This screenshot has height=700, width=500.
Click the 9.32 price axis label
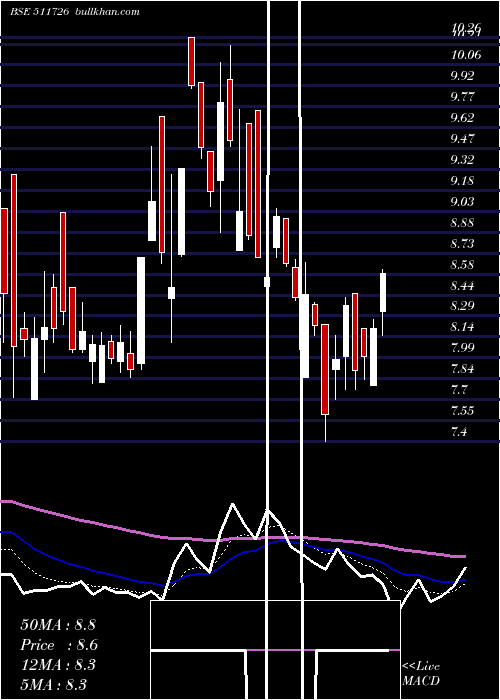pos(462,159)
